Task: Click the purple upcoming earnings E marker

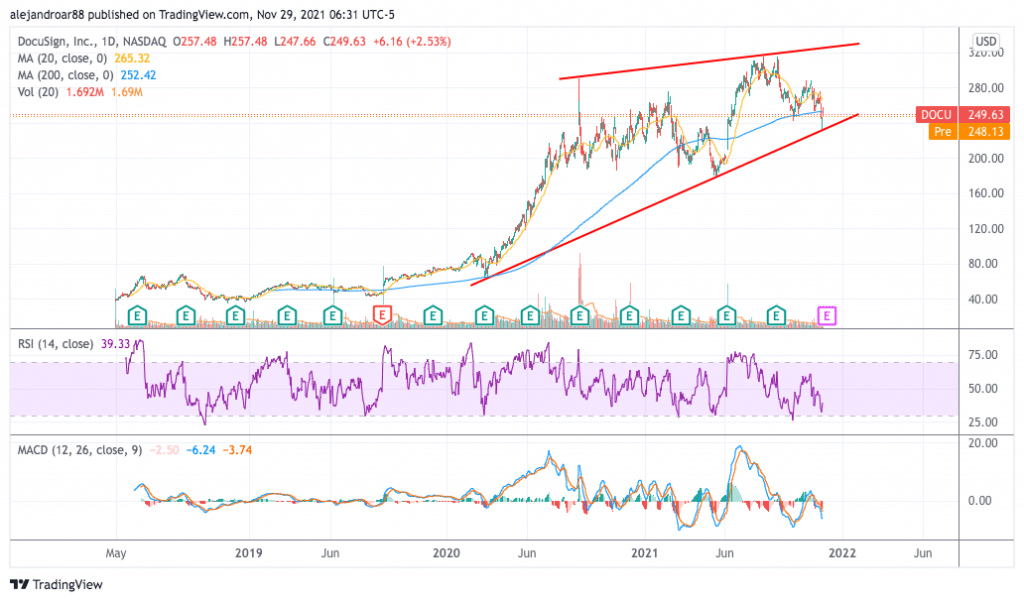Action: click(x=827, y=316)
